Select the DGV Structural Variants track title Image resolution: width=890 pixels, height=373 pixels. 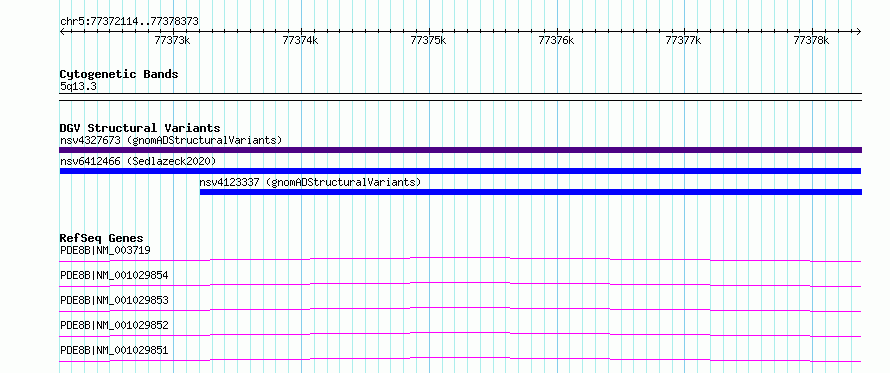(140, 128)
